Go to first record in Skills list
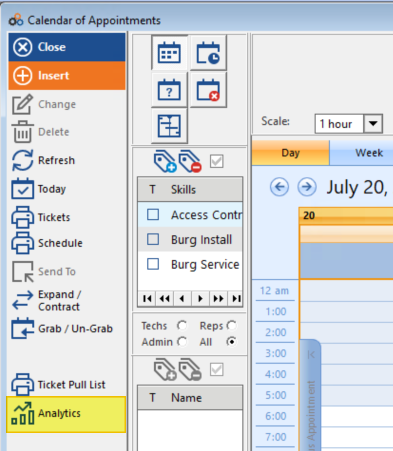 pos(147,298)
